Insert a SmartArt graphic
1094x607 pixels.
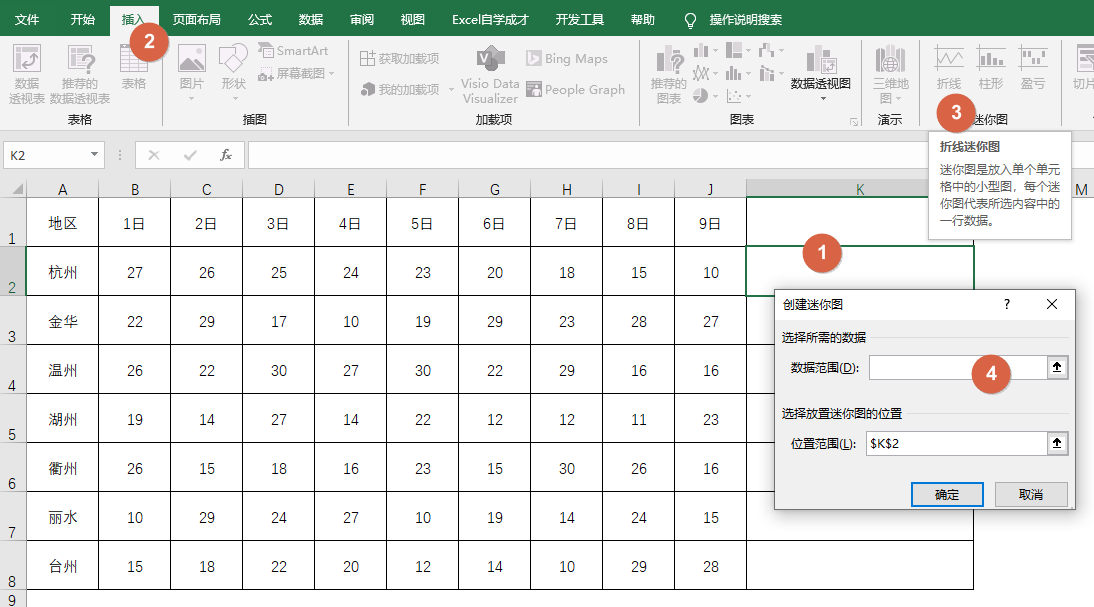click(x=293, y=51)
